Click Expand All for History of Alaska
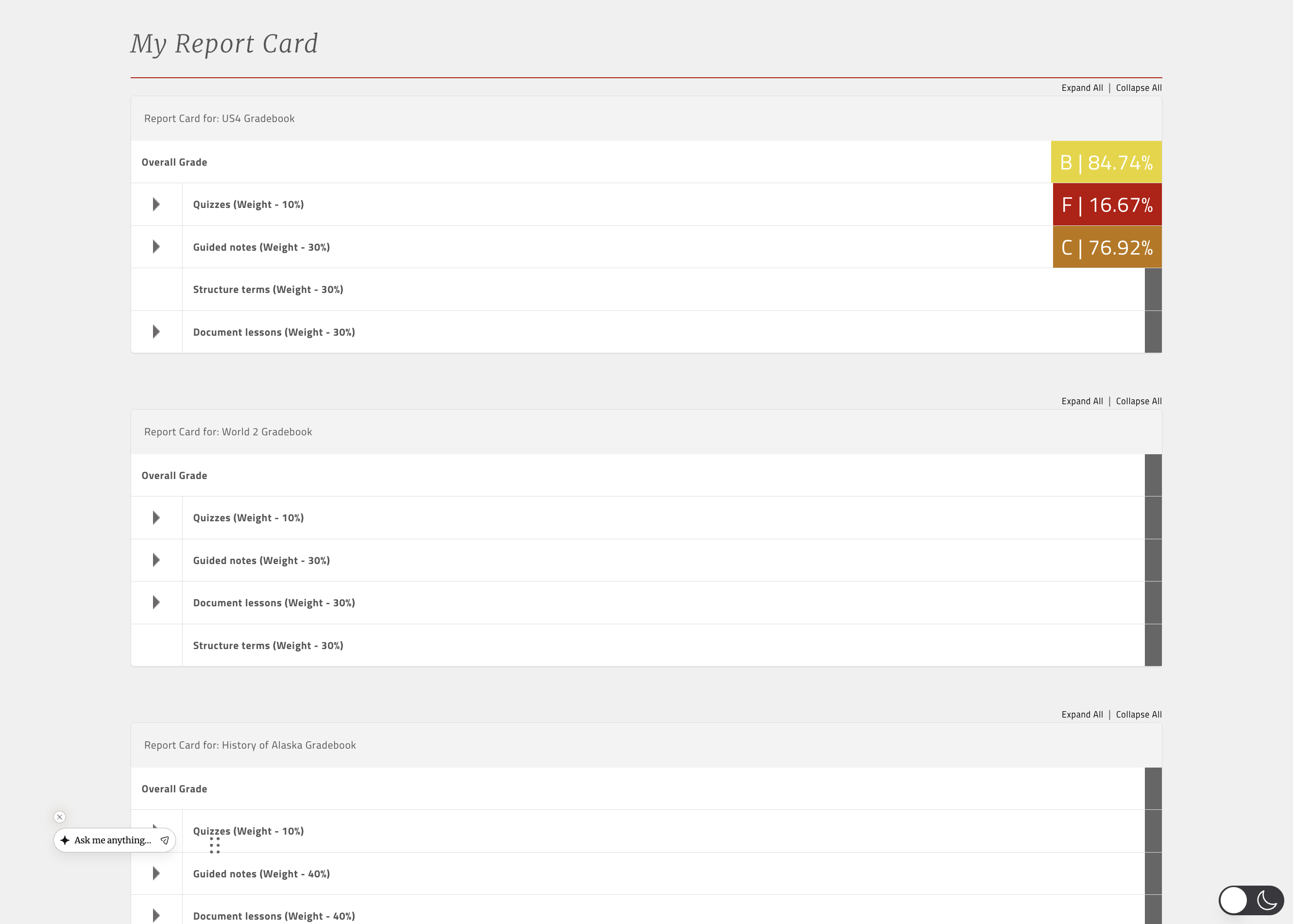 coord(1082,715)
